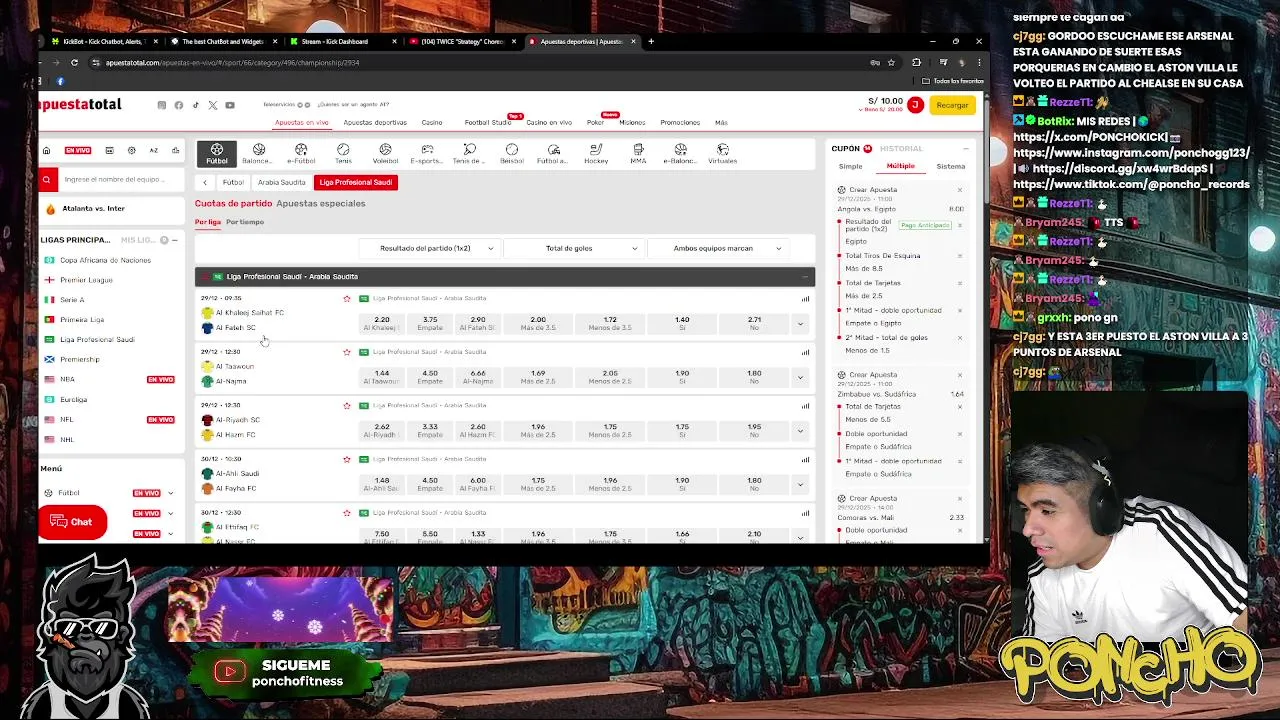The image size is (1280, 720).
Task: Switch to the Sistema coupon tab
Action: click(951, 166)
